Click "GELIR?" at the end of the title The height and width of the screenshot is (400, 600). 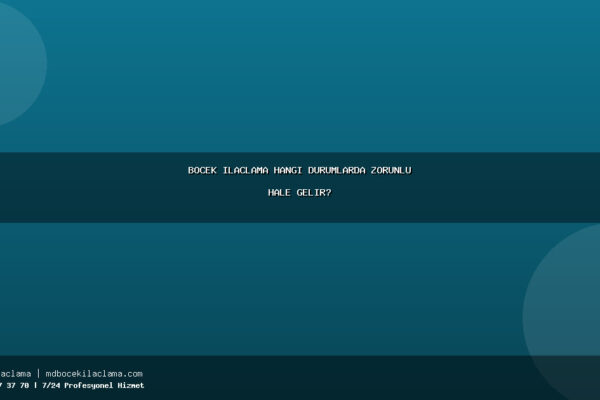(x=314, y=192)
